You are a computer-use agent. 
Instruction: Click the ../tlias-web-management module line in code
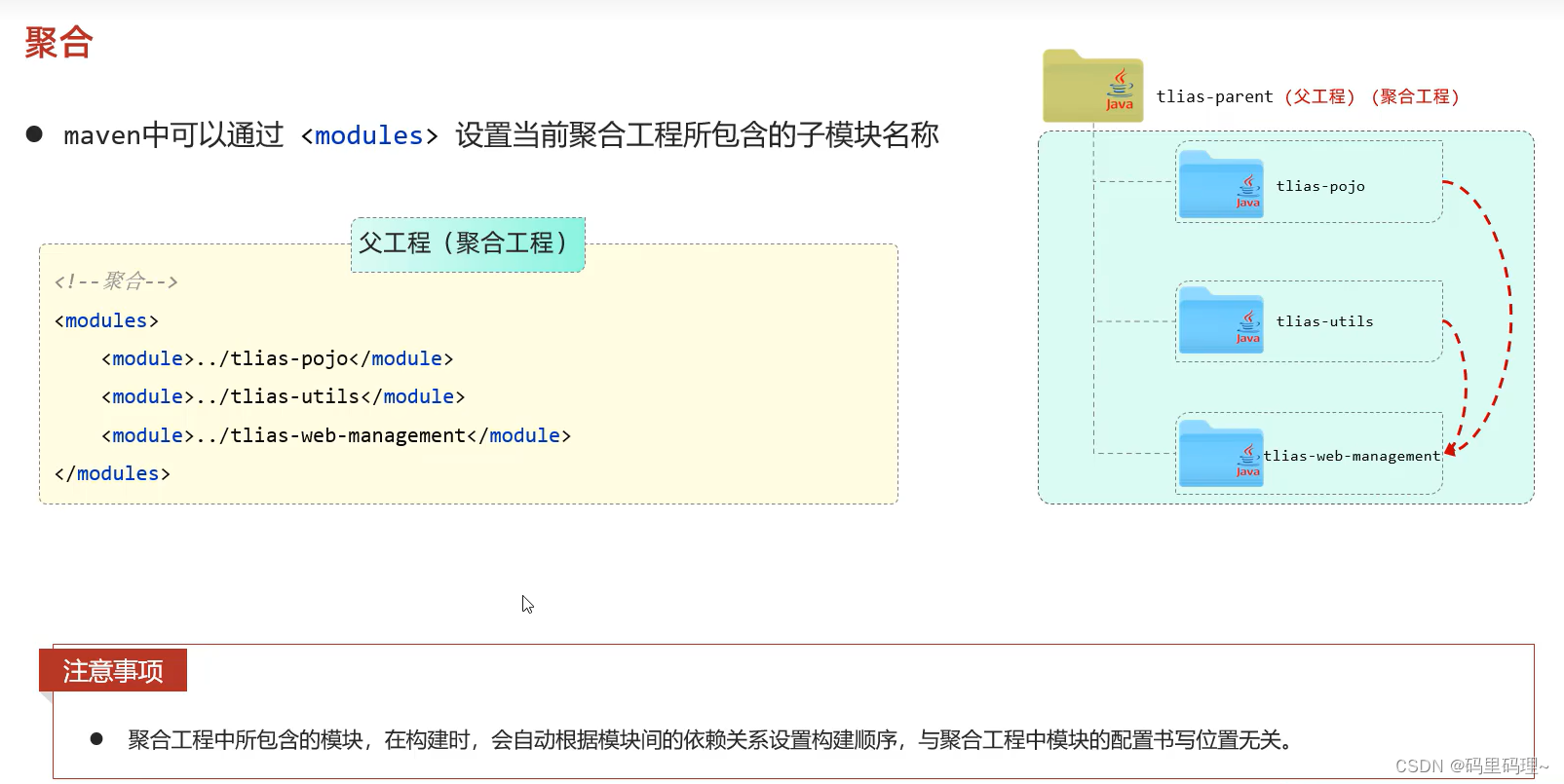coord(336,435)
